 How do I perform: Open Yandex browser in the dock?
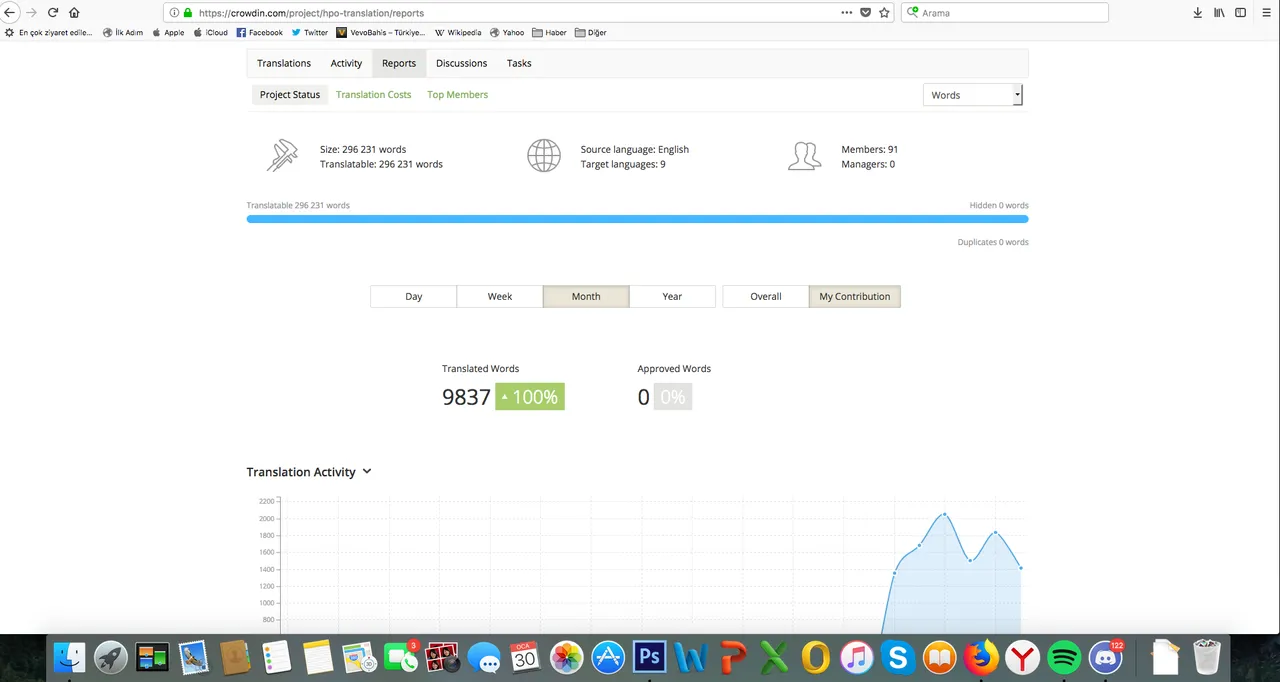click(x=1022, y=657)
